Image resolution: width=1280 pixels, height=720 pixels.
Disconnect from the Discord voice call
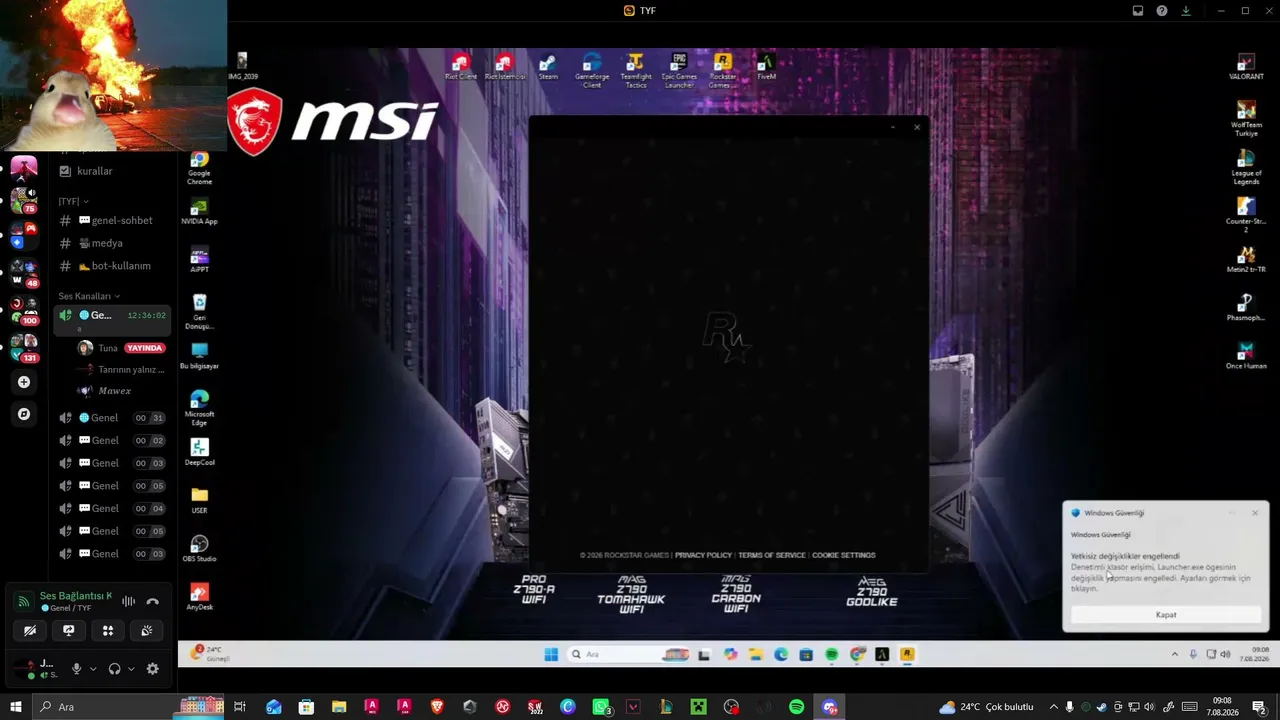coord(152,601)
